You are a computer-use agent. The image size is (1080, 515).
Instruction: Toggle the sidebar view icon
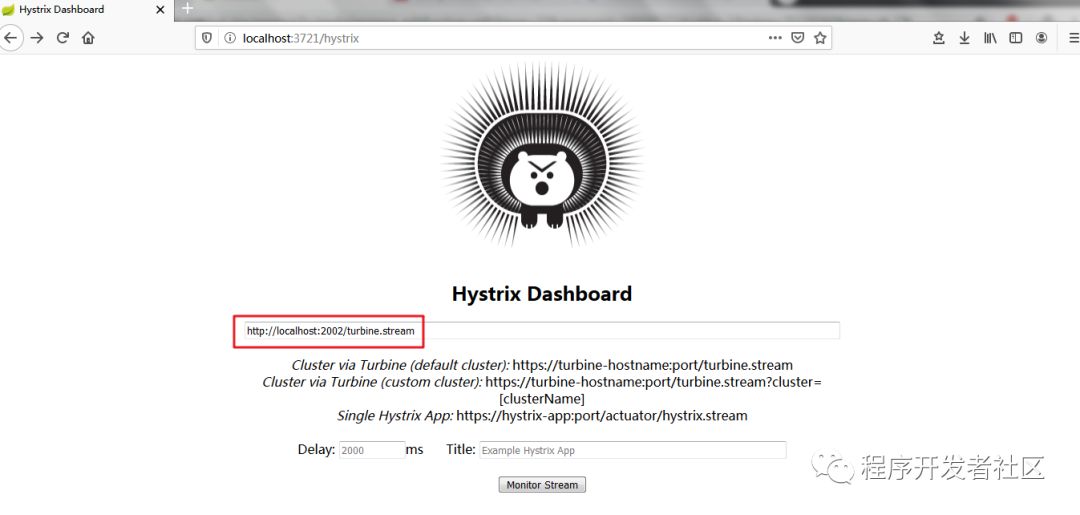pyautogui.click(x=1015, y=38)
